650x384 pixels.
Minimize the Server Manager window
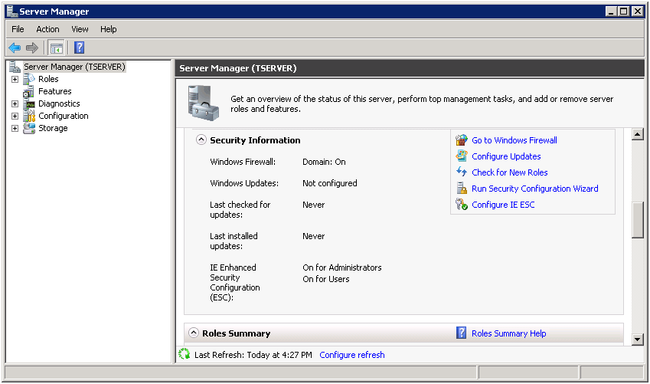(611, 11)
